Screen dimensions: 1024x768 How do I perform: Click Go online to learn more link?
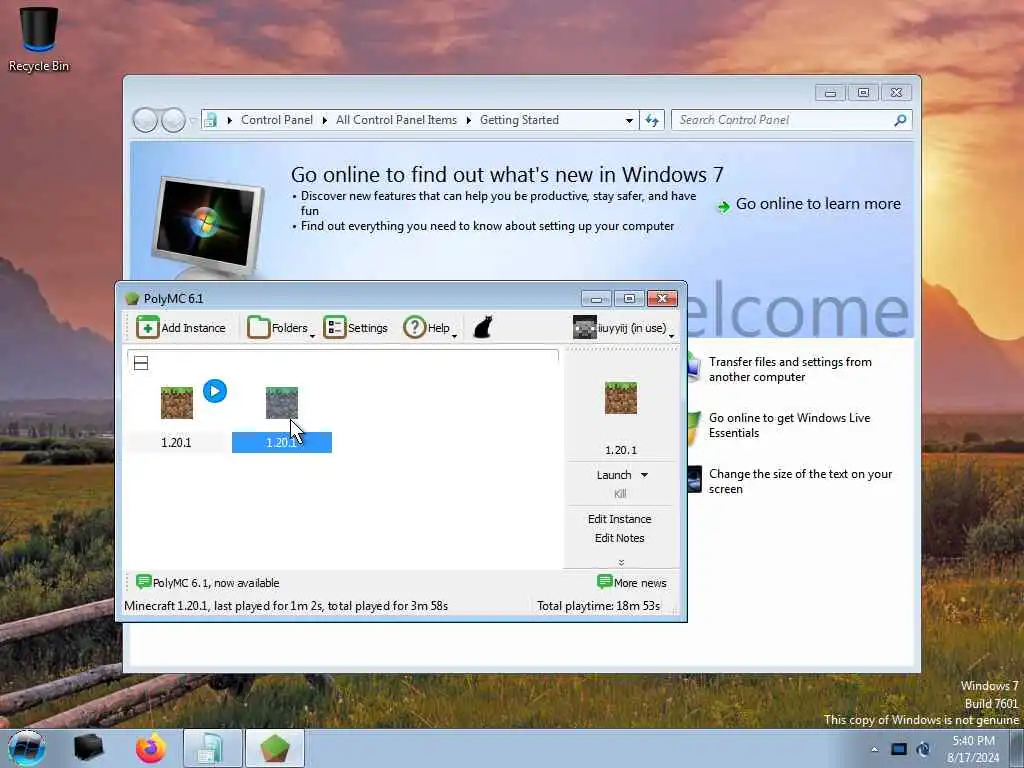coord(818,204)
